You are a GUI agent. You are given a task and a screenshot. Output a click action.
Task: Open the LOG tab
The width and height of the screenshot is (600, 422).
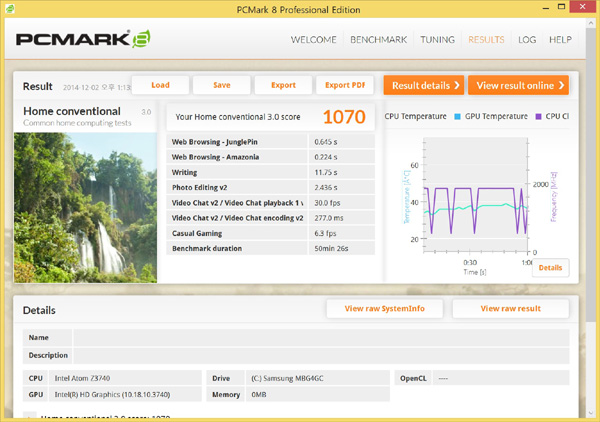(x=527, y=40)
